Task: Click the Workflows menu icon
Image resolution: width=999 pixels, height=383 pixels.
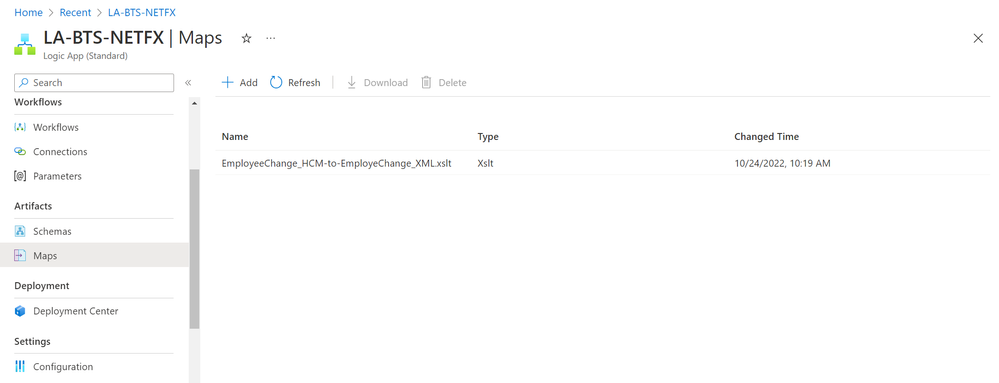Action: click(20, 127)
